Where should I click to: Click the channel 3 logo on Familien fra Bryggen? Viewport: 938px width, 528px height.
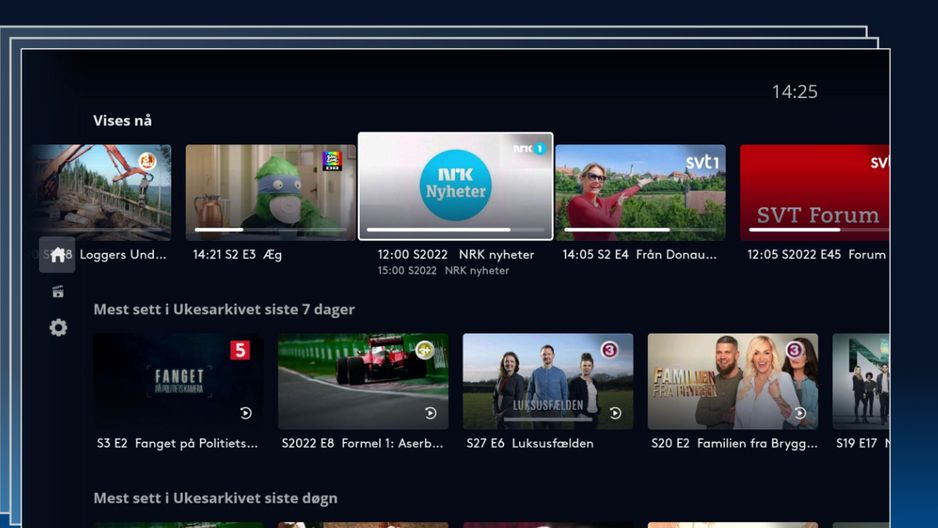point(794,350)
